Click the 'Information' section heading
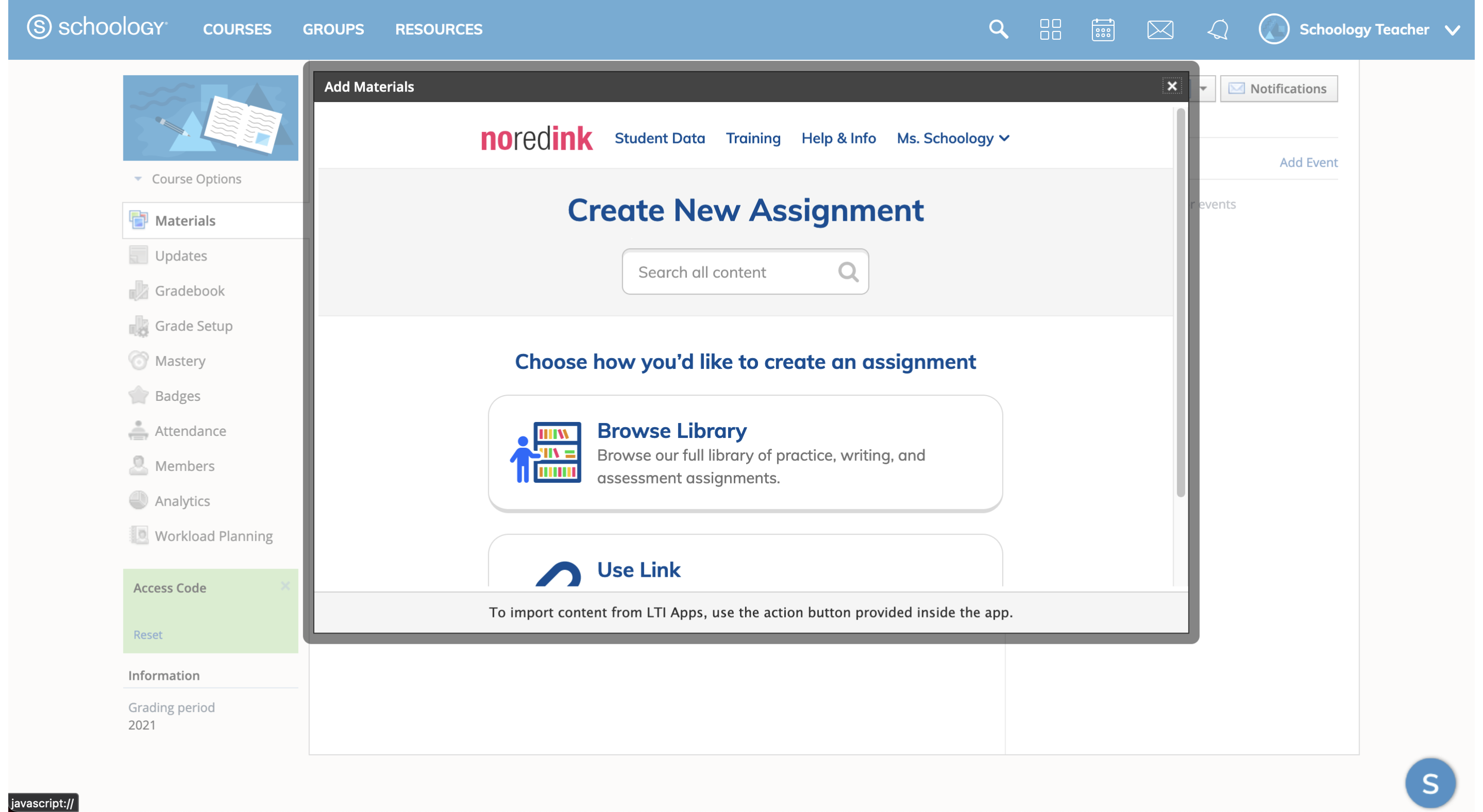The image size is (1483, 812). tap(164, 675)
